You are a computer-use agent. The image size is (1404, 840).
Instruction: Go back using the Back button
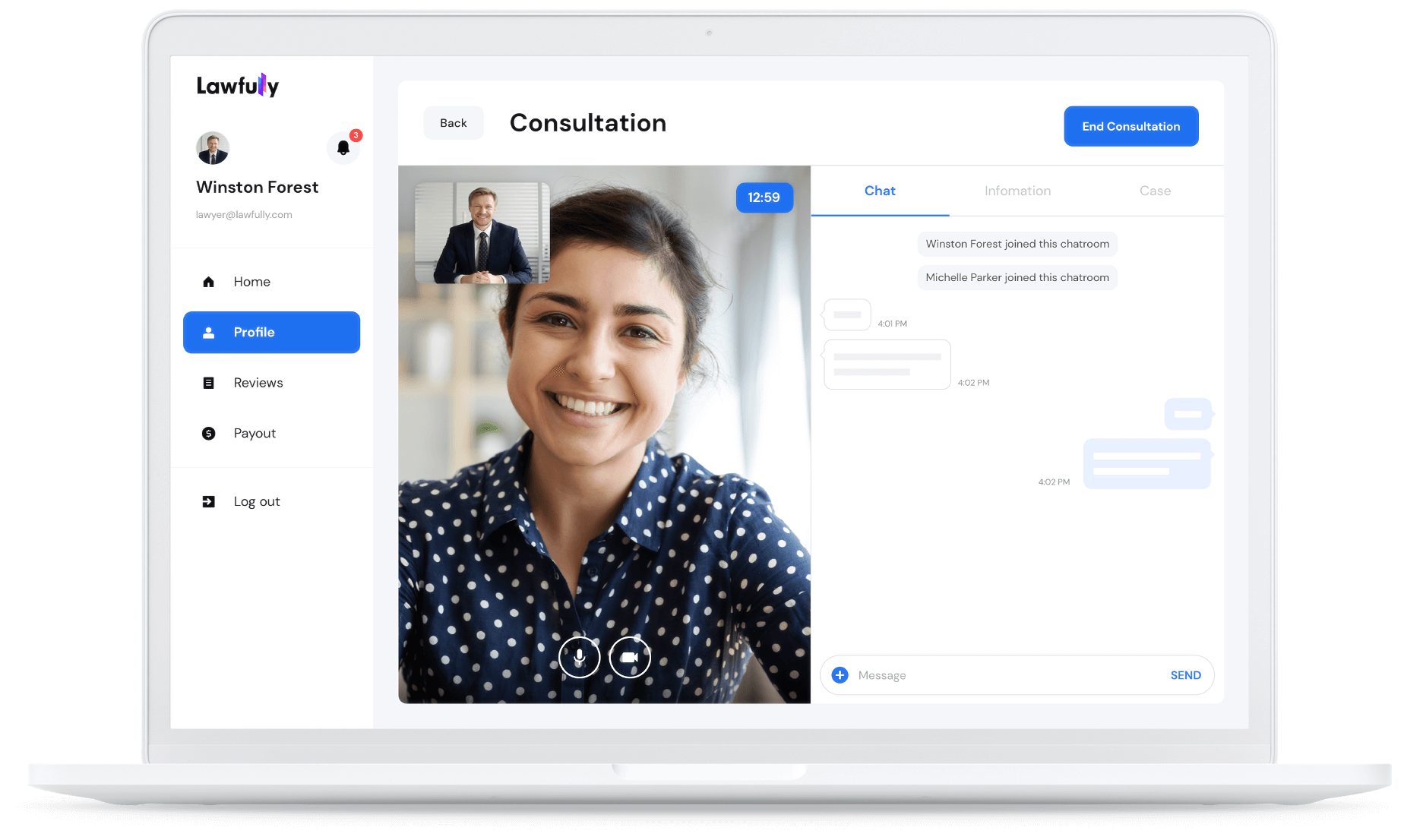[x=454, y=123]
